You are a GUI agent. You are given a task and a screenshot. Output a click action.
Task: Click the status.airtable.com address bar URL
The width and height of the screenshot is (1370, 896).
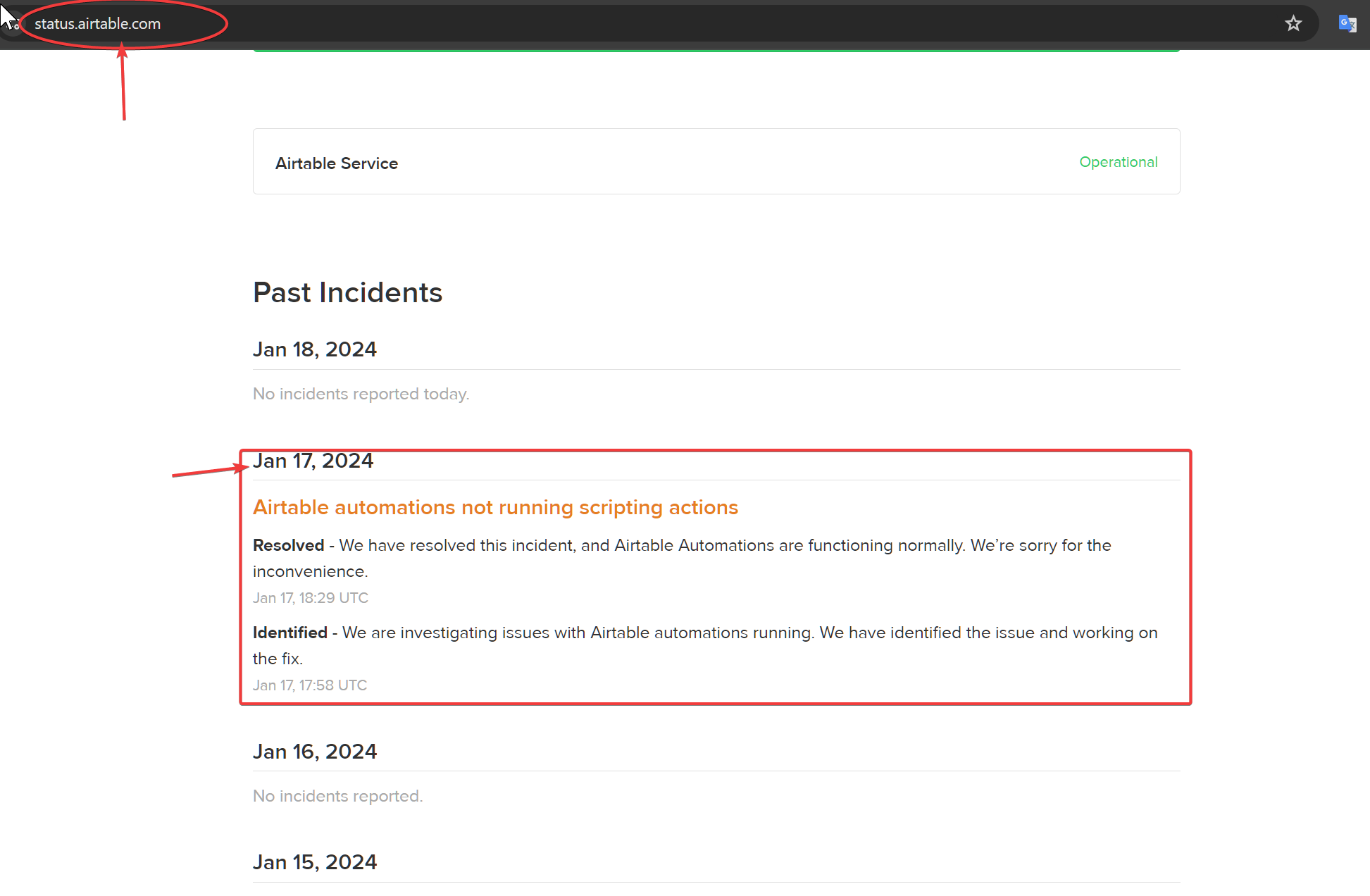click(98, 23)
